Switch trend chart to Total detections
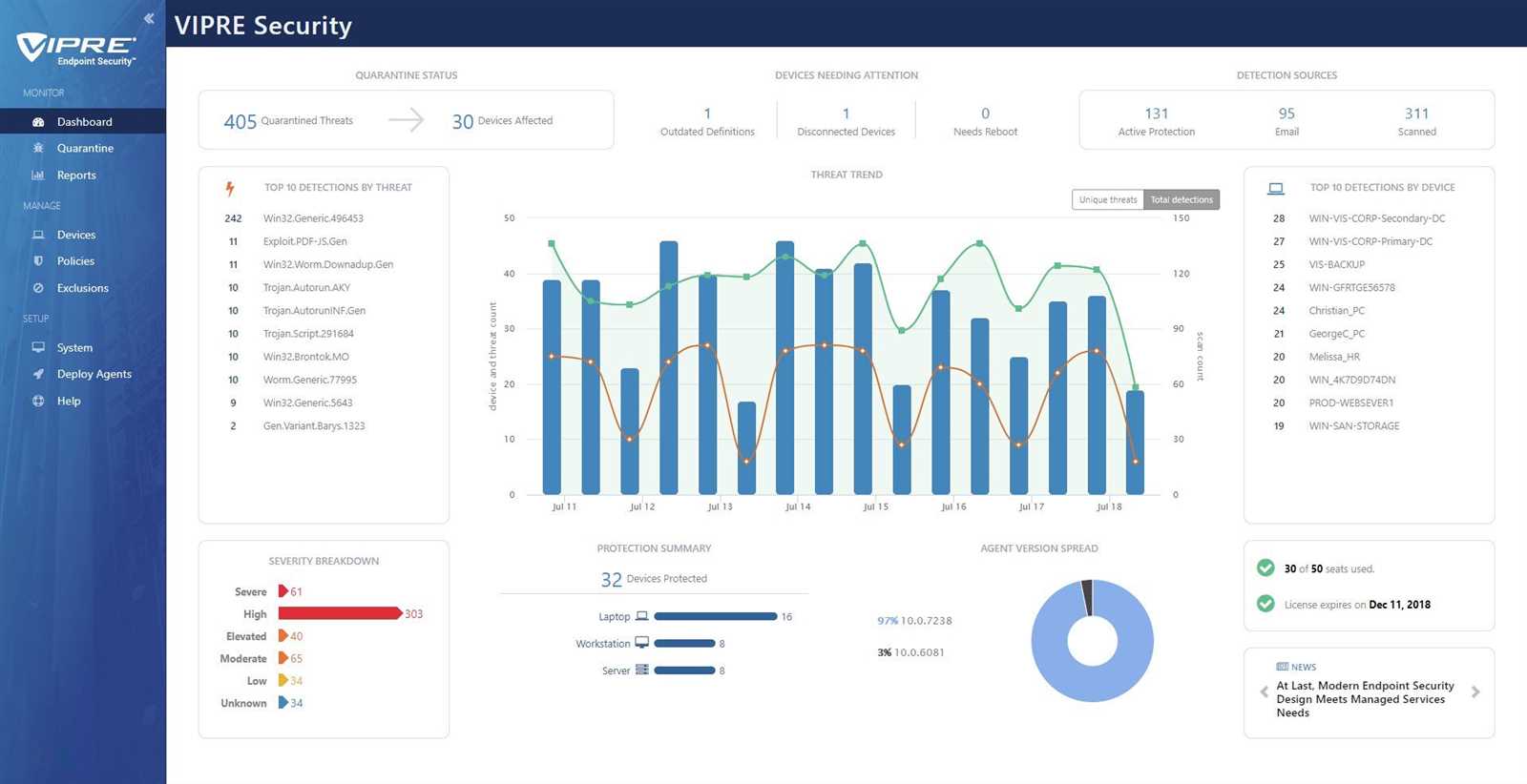Viewport: 1527px width, 784px height. (1182, 199)
